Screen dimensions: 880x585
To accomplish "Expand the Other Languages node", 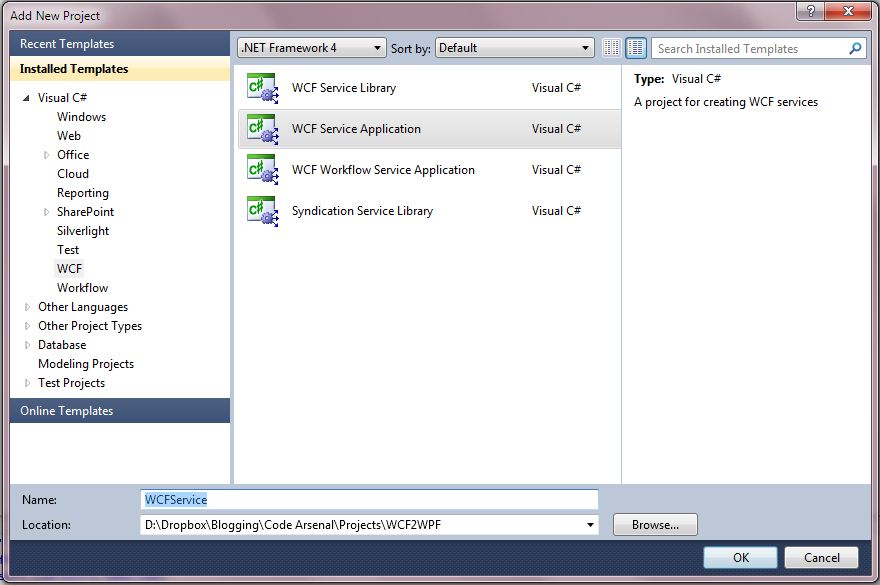I will [28, 307].
